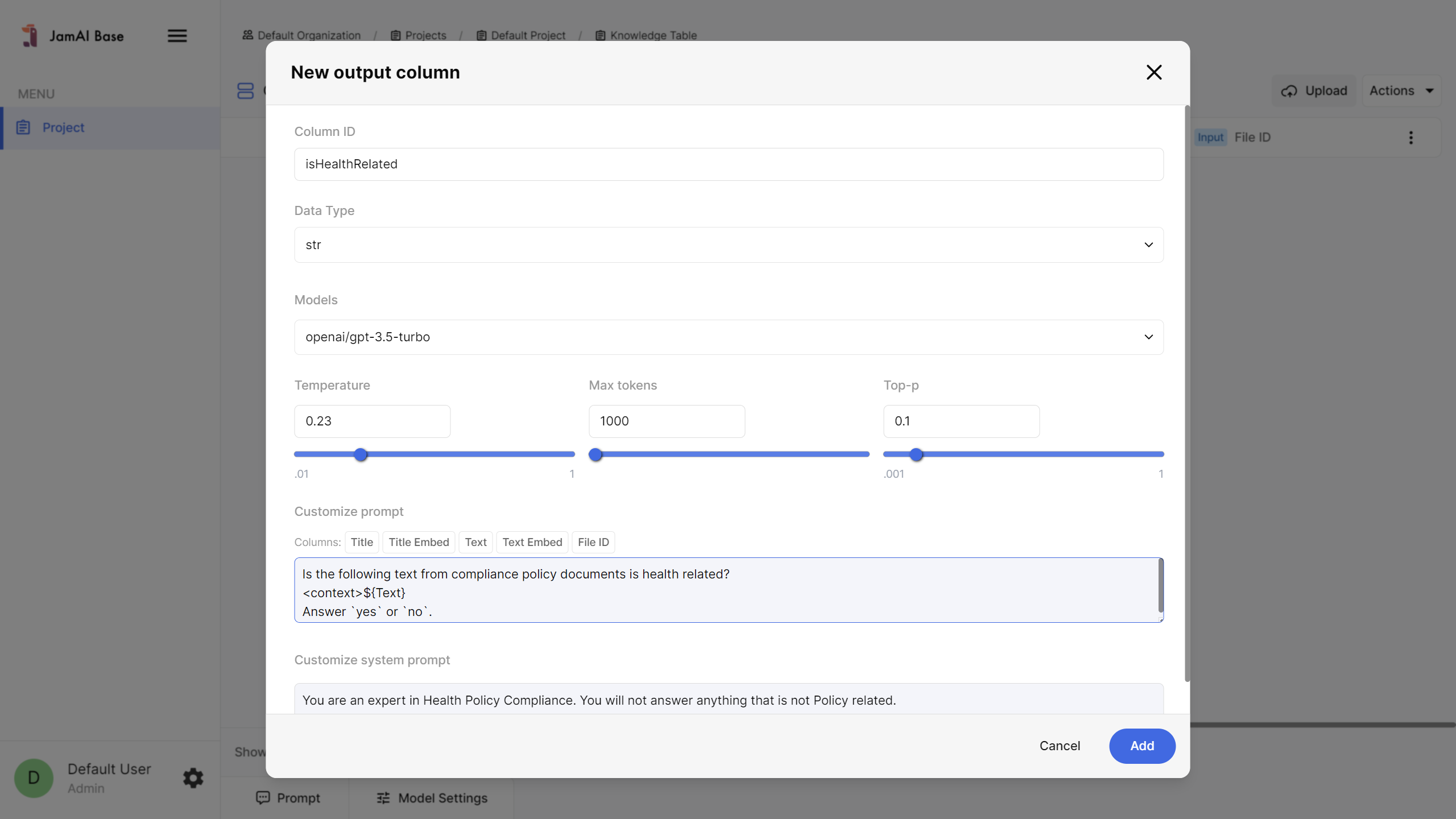1456x819 pixels.
Task: Click the Default User avatar
Action: pyautogui.click(x=34, y=777)
